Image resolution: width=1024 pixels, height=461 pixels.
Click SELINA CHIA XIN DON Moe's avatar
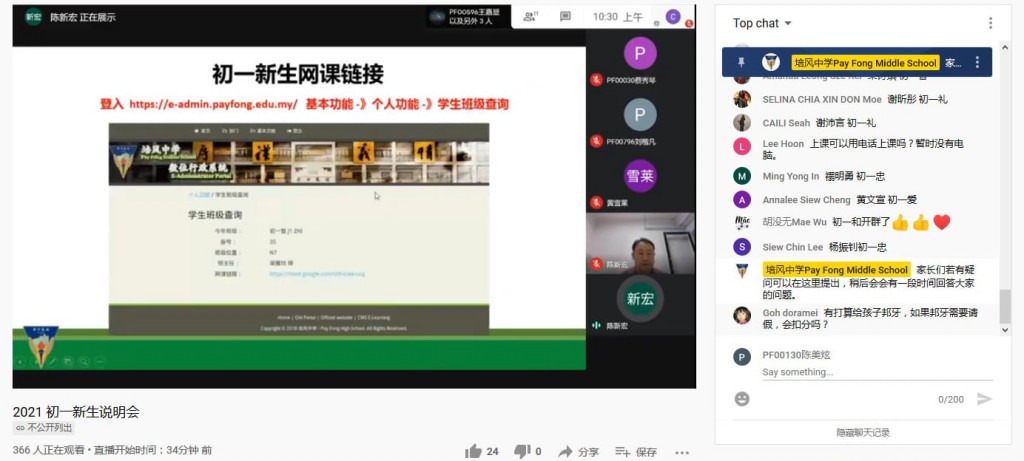pyautogui.click(x=742, y=99)
